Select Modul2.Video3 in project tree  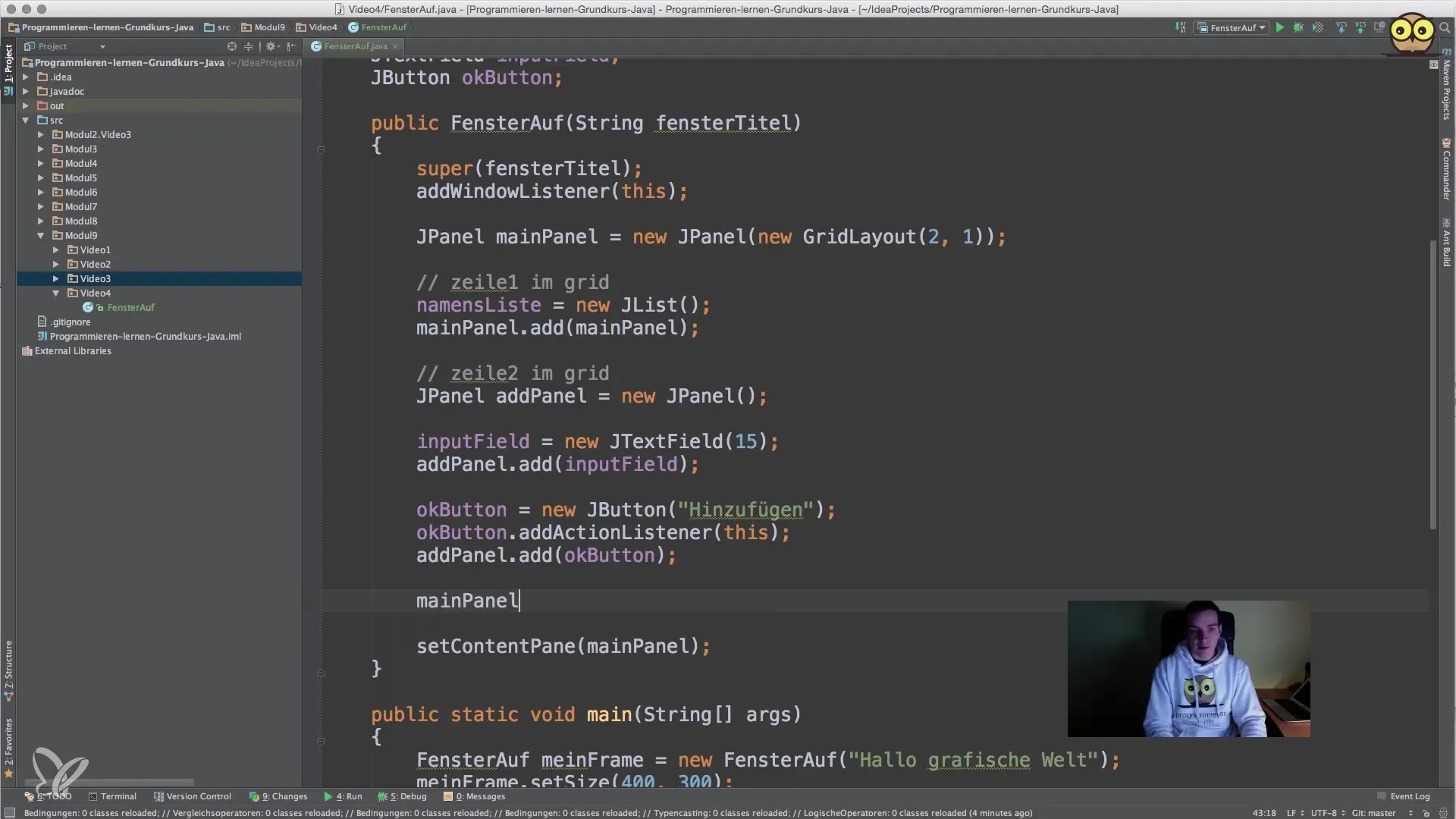point(98,135)
